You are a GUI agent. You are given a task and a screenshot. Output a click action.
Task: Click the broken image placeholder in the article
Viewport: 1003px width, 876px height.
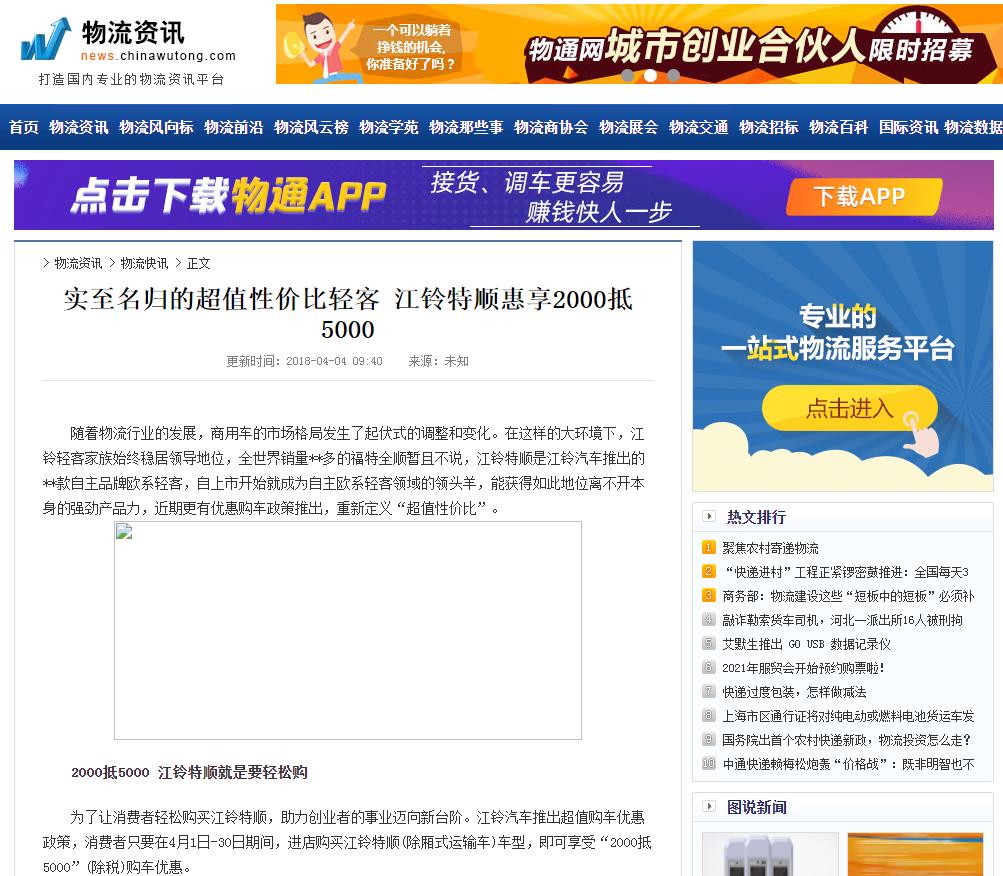[x=347, y=630]
